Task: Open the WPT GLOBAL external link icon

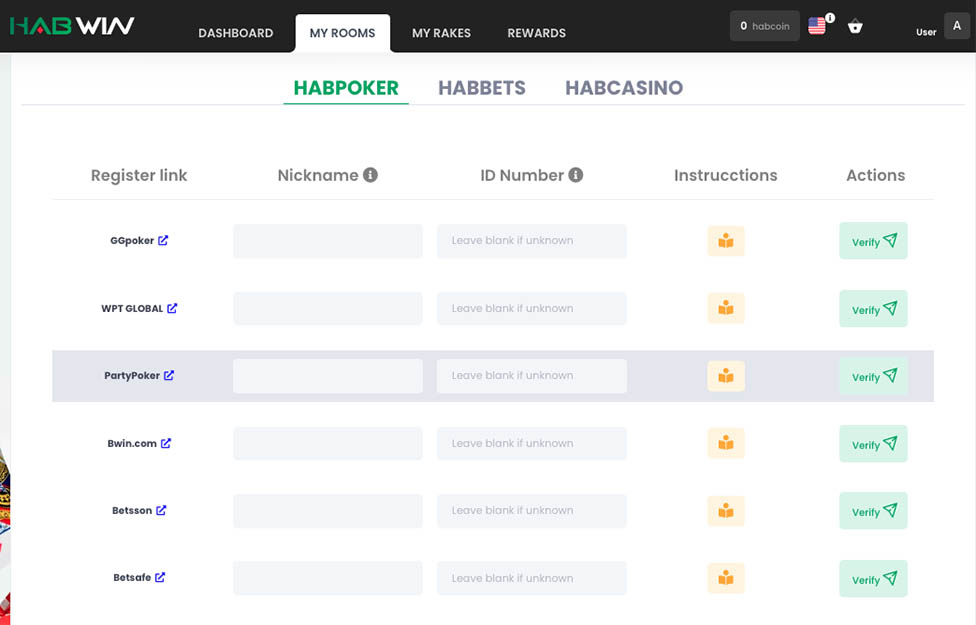Action: (x=172, y=308)
